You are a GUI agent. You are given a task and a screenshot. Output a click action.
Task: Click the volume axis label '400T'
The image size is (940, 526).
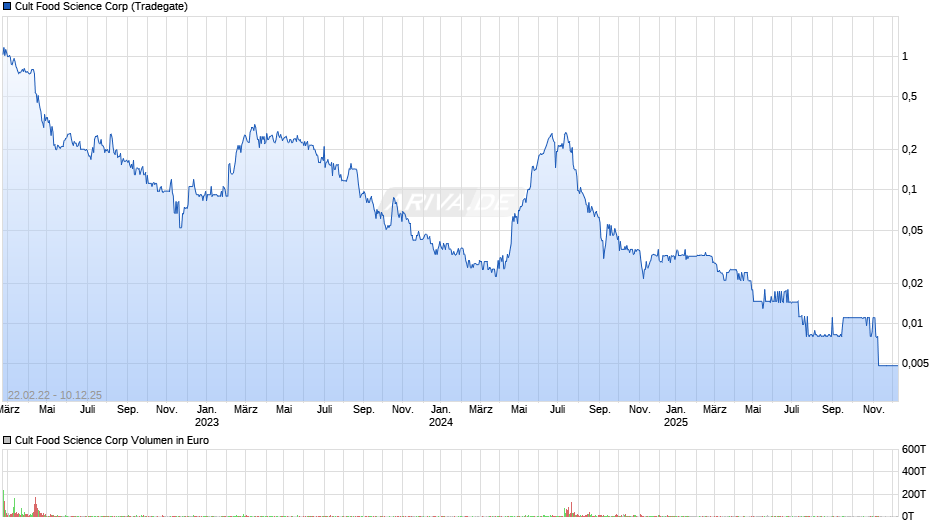pyautogui.click(x=914, y=471)
